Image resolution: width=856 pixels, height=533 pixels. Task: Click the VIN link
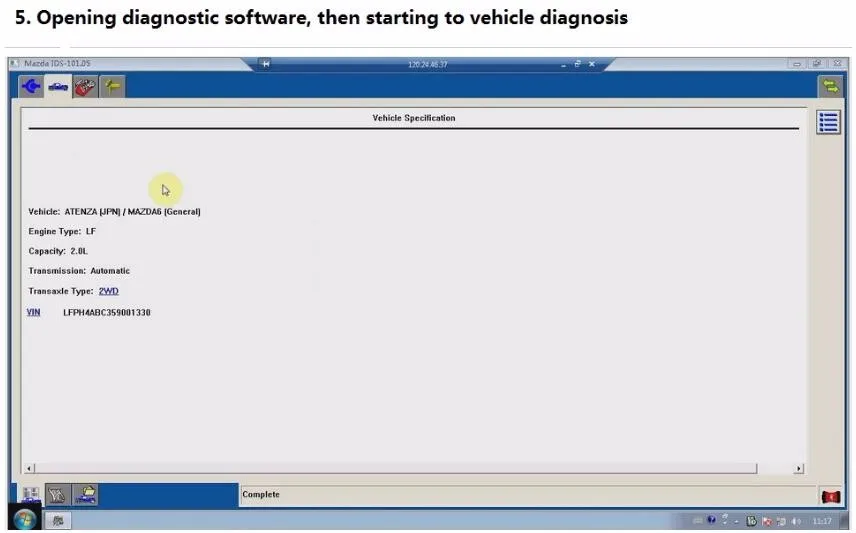tap(33, 312)
